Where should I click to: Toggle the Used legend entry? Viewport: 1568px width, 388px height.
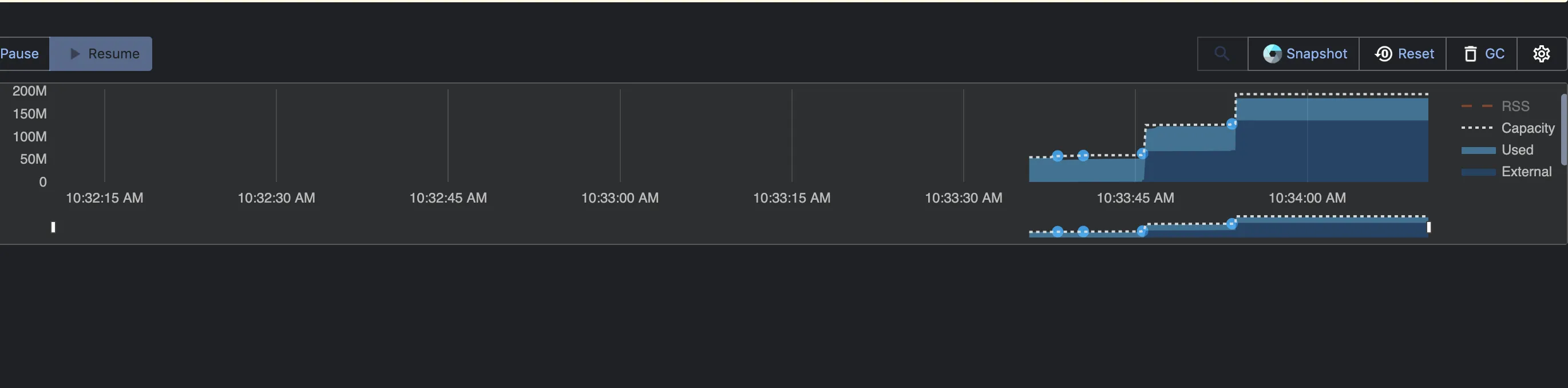click(x=1516, y=150)
